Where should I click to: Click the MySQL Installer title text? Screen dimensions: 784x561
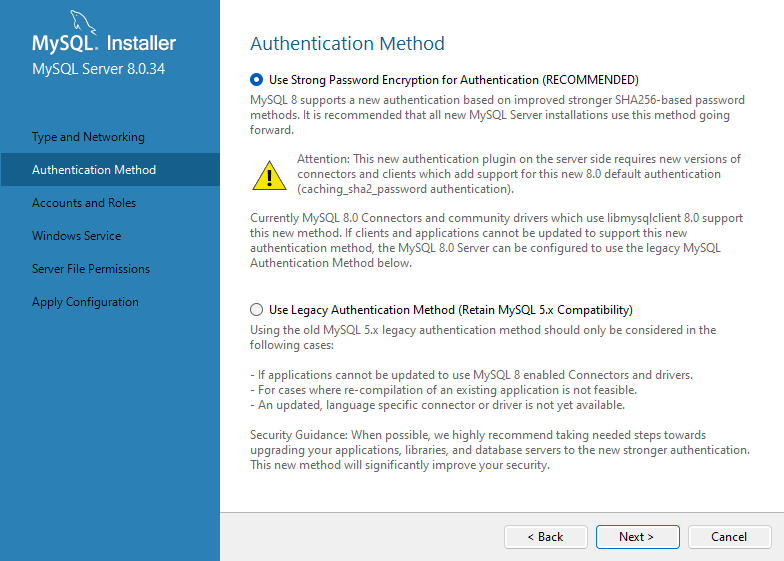click(x=104, y=44)
